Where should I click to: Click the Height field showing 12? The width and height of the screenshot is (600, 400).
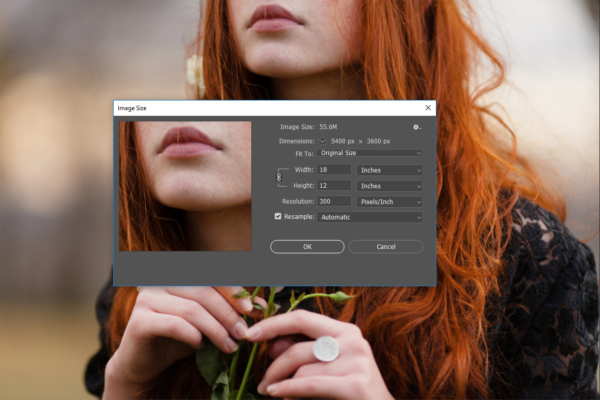pyautogui.click(x=334, y=186)
